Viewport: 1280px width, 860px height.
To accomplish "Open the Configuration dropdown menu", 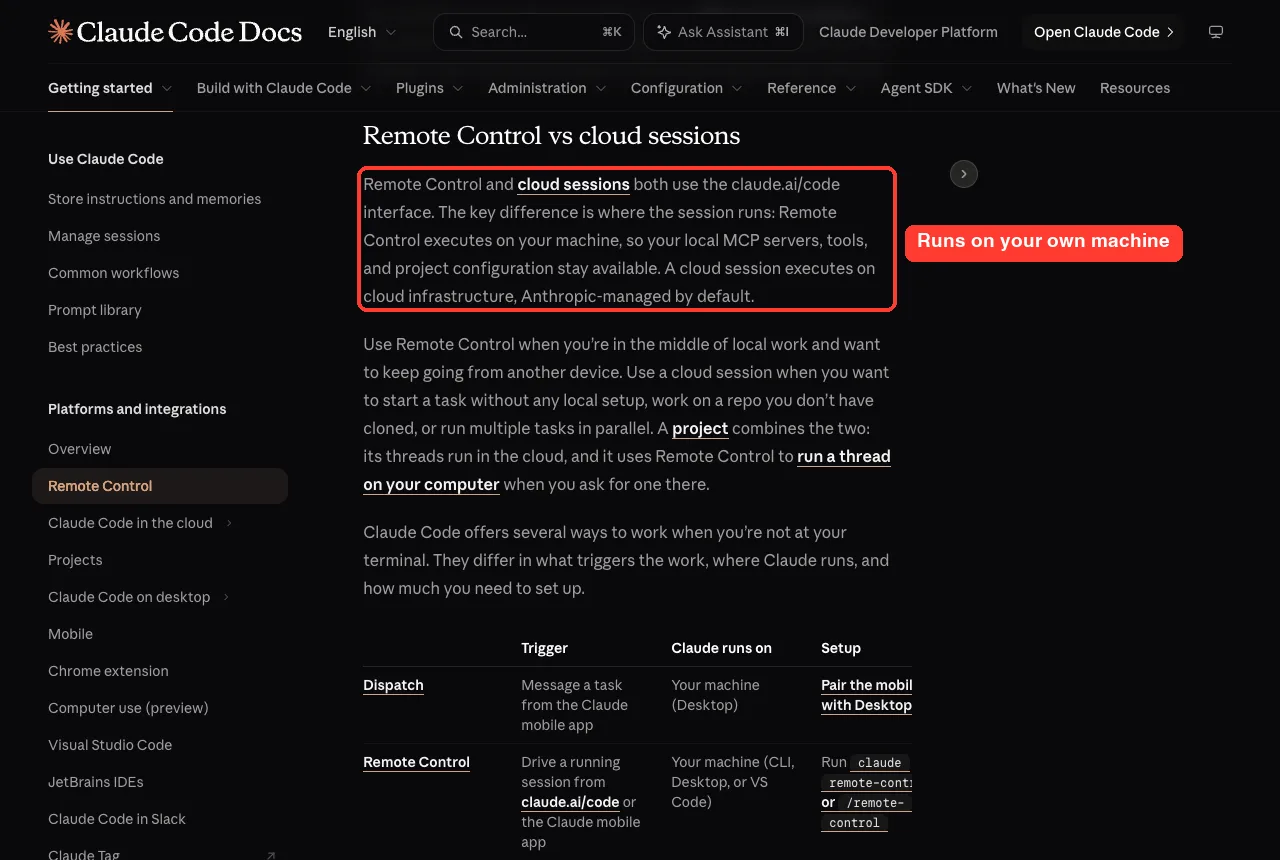I will [x=687, y=88].
